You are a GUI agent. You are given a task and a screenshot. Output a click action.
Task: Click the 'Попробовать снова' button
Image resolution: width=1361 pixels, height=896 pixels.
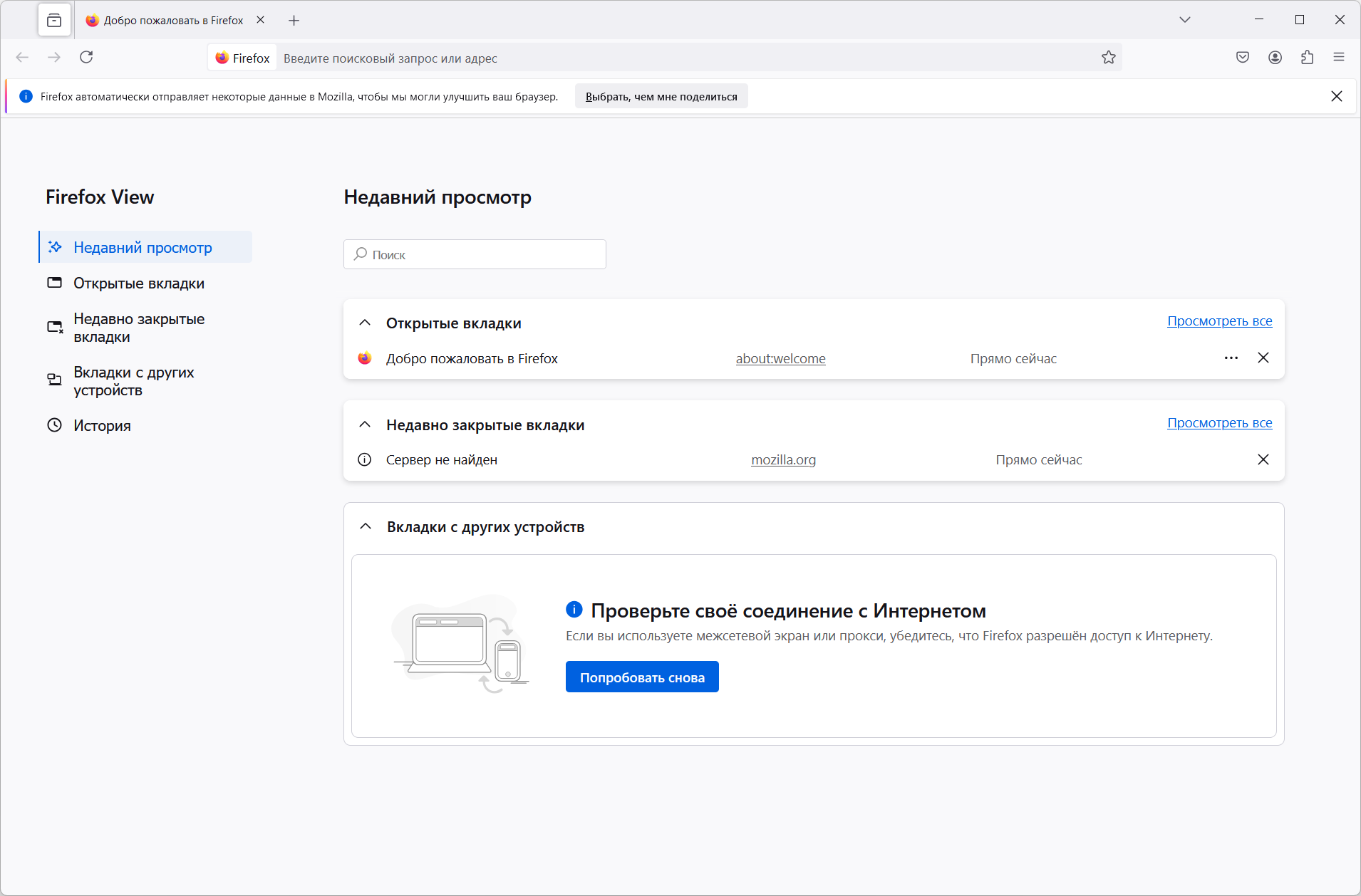[x=642, y=677]
